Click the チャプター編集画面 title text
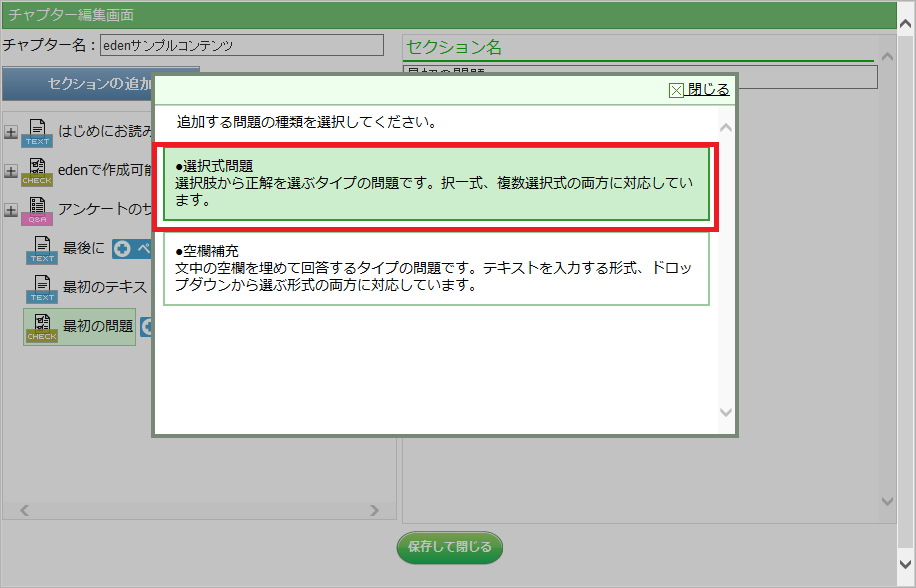Image resolution: width=916 pixels, height=588 pixels. click(71, 15)
